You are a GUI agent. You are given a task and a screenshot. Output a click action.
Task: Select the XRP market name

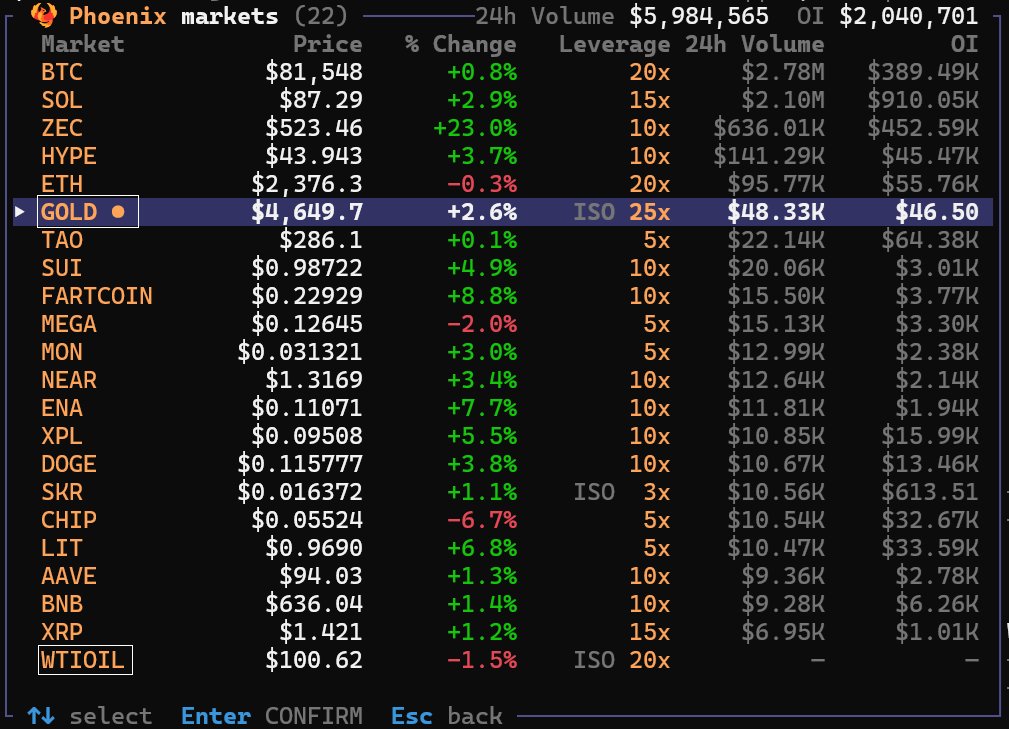(x=62, y=632)
